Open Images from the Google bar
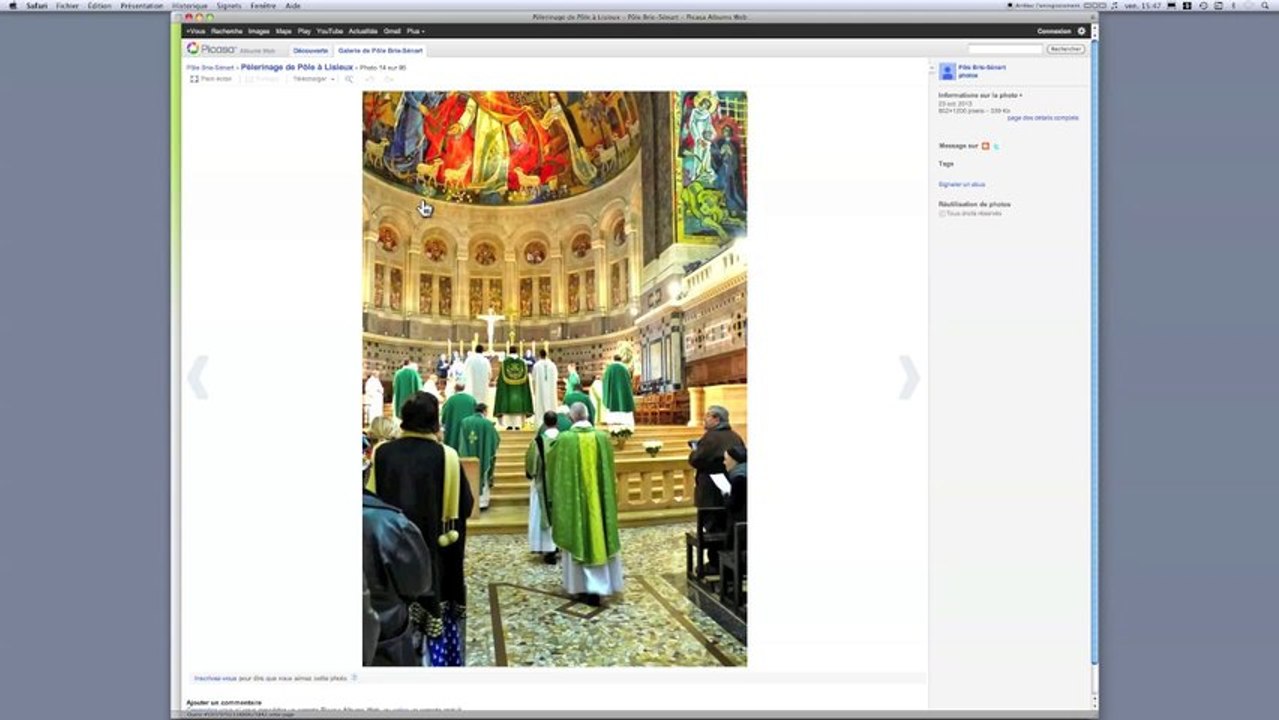Viewport: 1279px width, 720px height. coord(259,31)
